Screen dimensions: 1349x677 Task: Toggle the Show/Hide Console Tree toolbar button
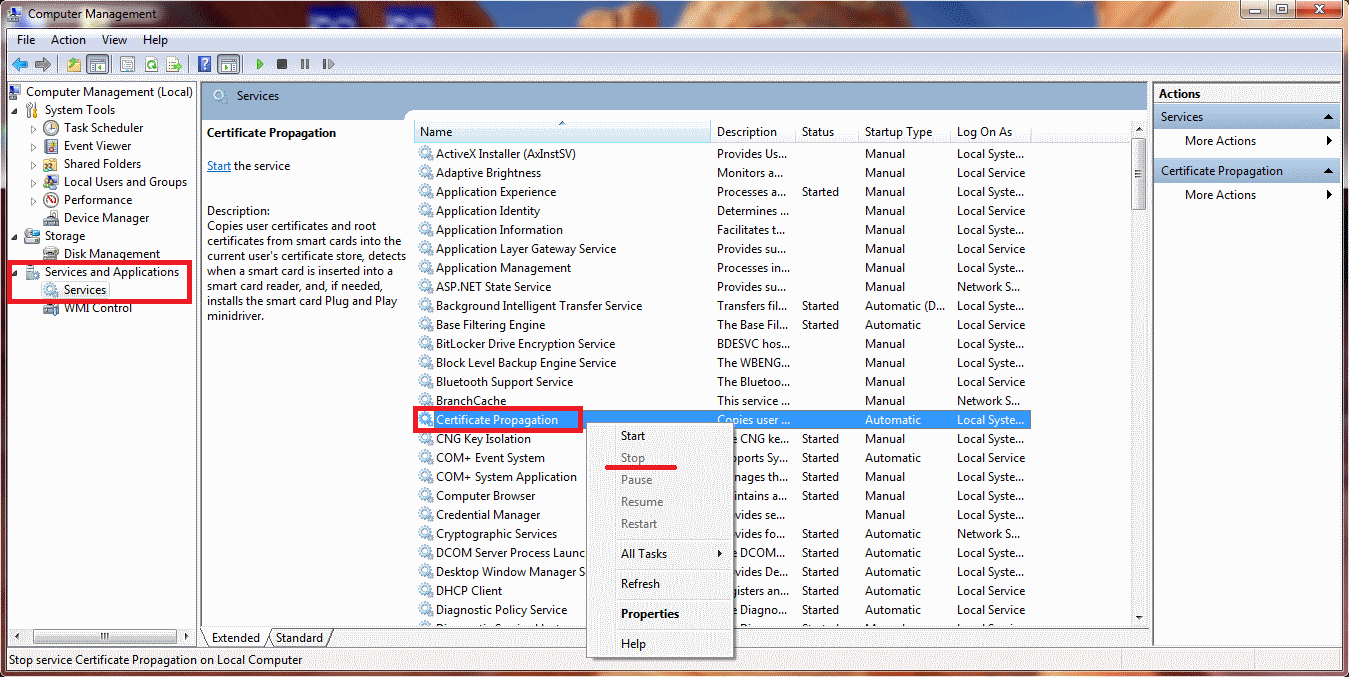tap(98, 64)
